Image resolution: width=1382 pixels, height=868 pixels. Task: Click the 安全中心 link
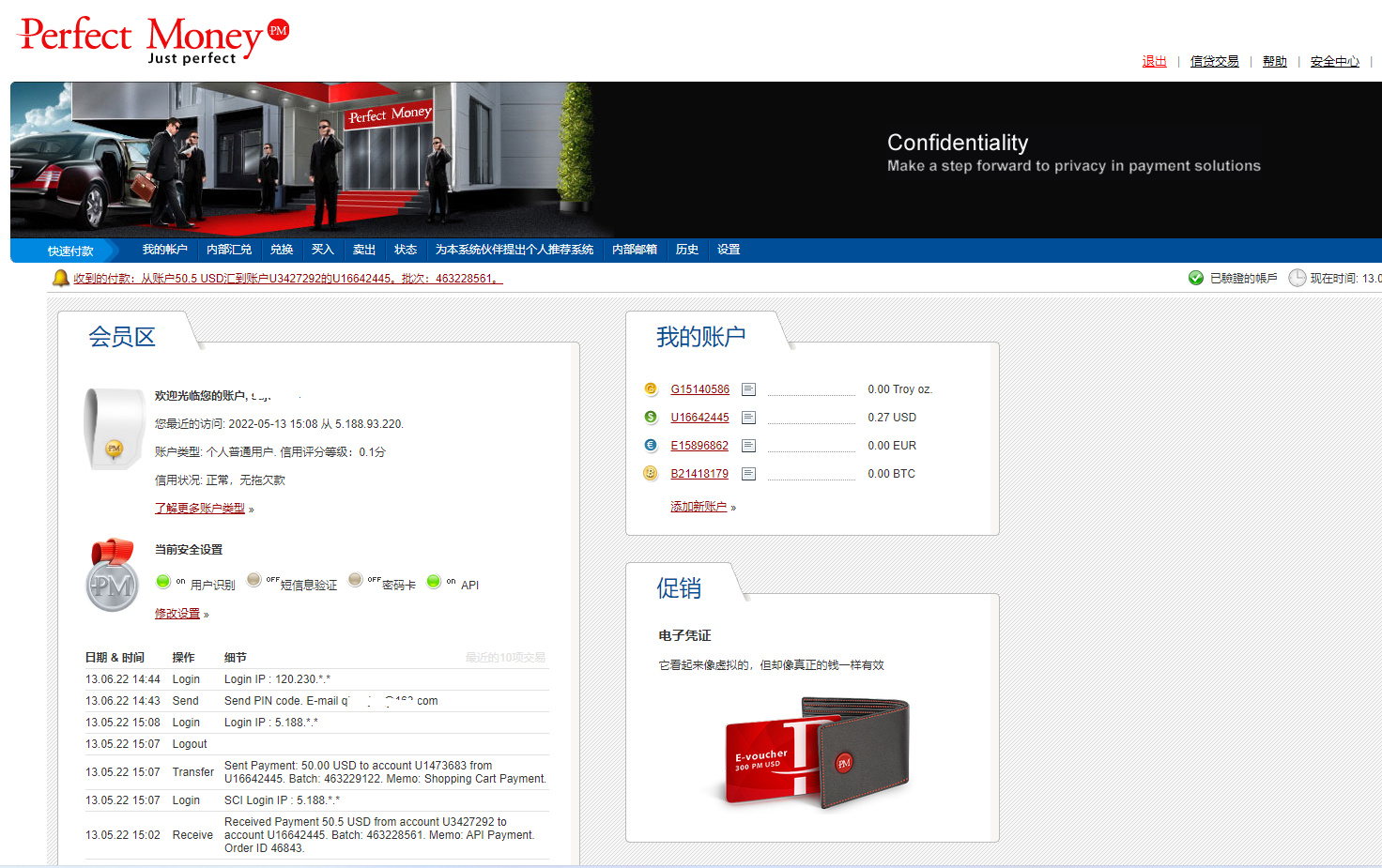[x=1335, y=61]
